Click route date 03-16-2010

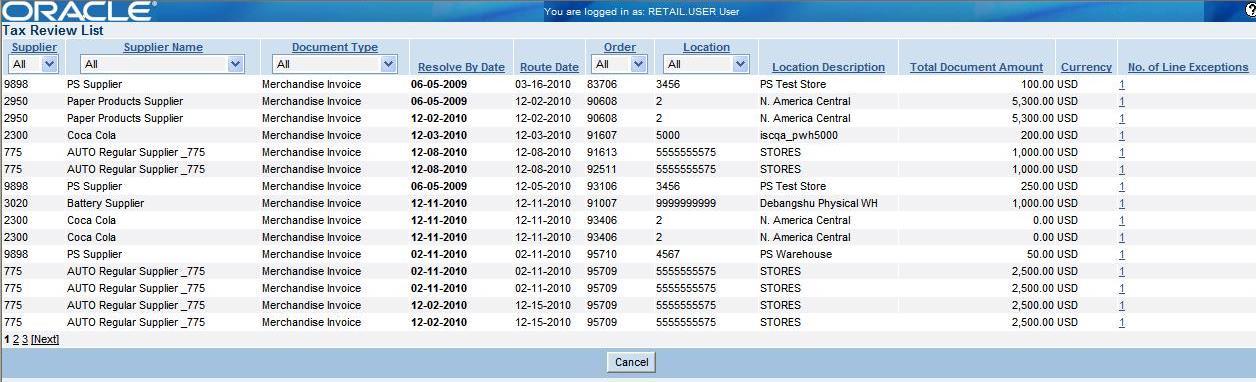point(543,84)
